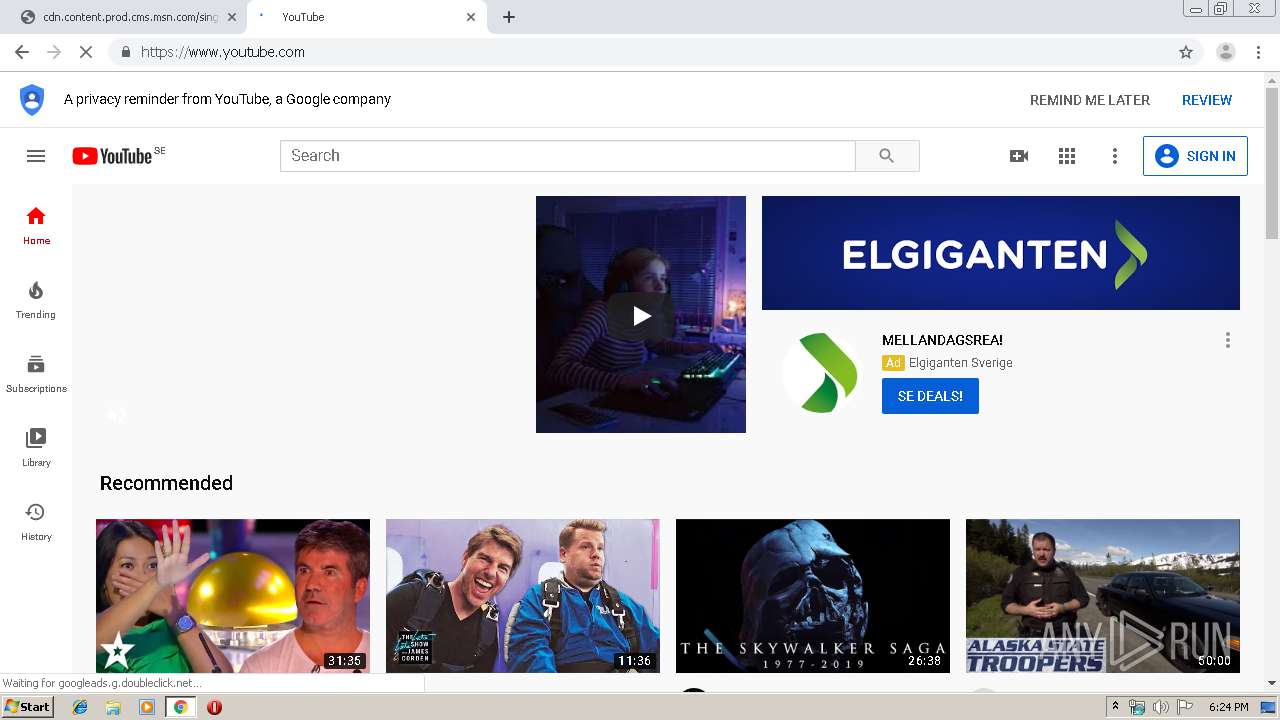Focus the YouTube search field
Image resolution: width=1280 pixels, height=720 pixels.
(568, 156)
